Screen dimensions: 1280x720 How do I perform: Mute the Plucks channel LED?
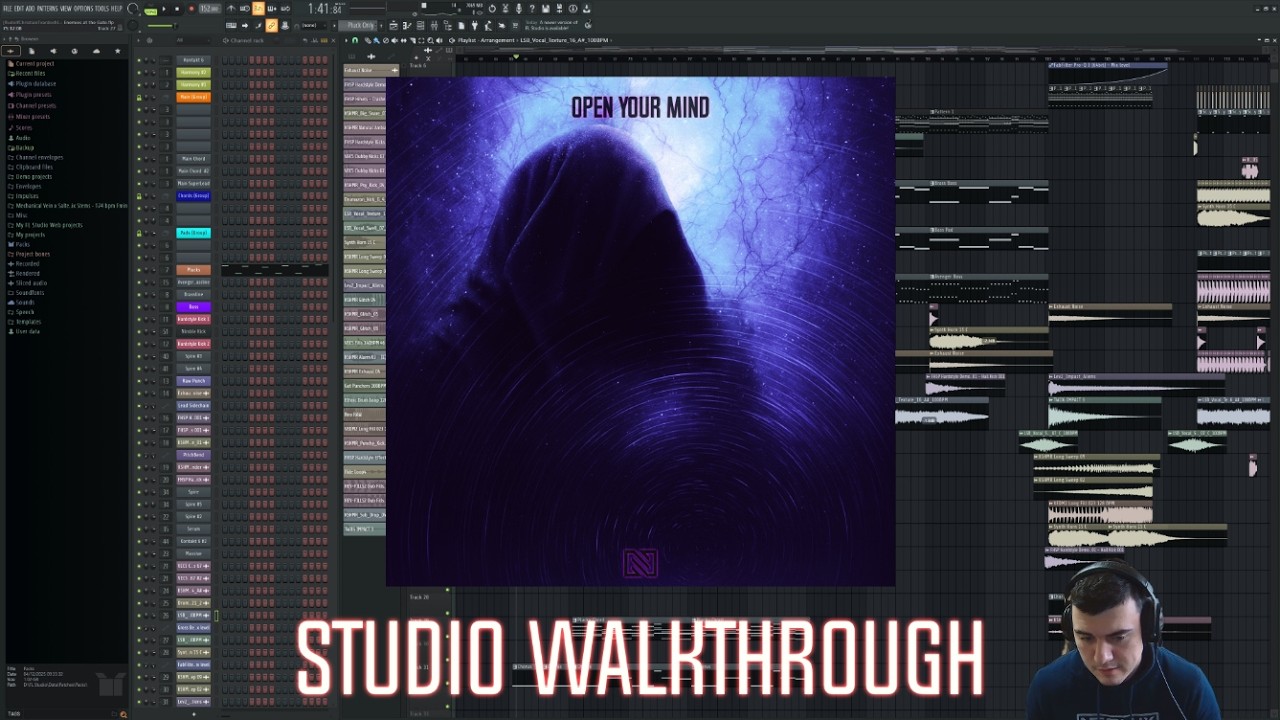click(139, 270)
